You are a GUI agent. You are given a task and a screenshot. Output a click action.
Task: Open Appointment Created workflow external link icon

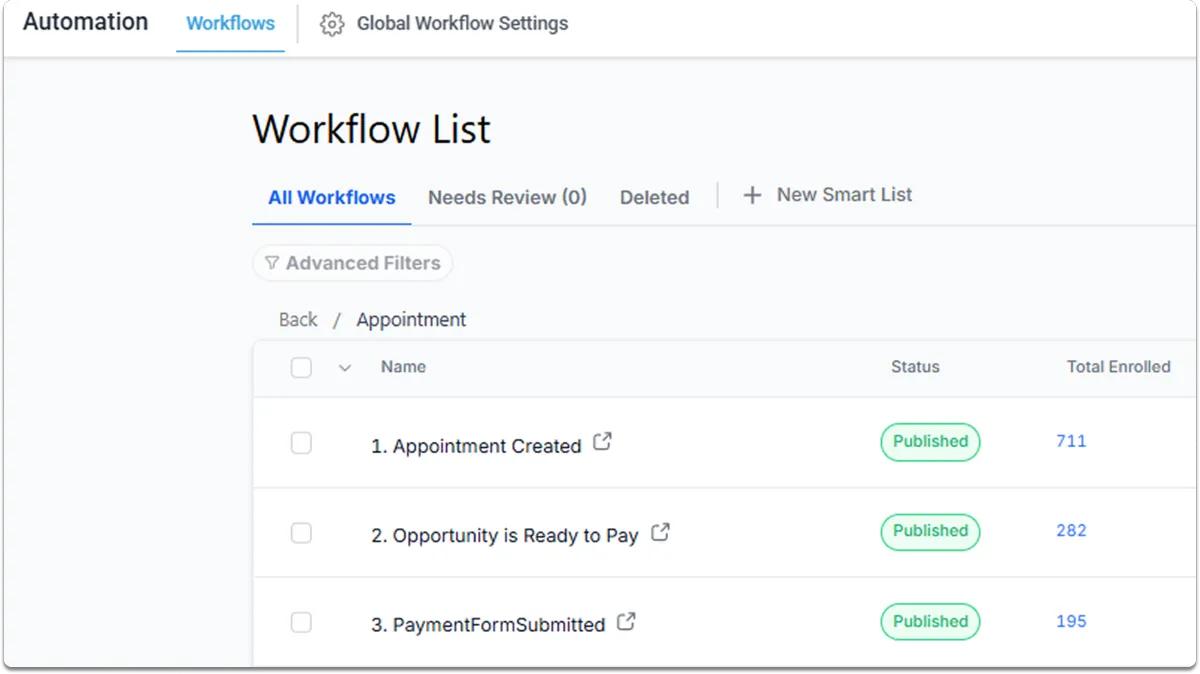pyautogui.click(x=602, y=441)
